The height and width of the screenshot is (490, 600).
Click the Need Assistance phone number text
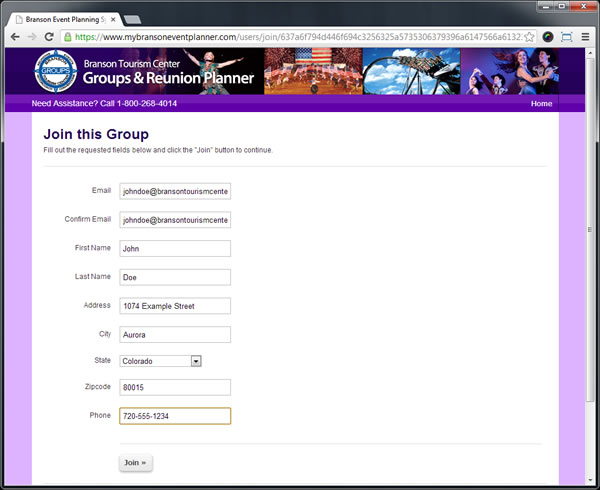coord(104,103)
